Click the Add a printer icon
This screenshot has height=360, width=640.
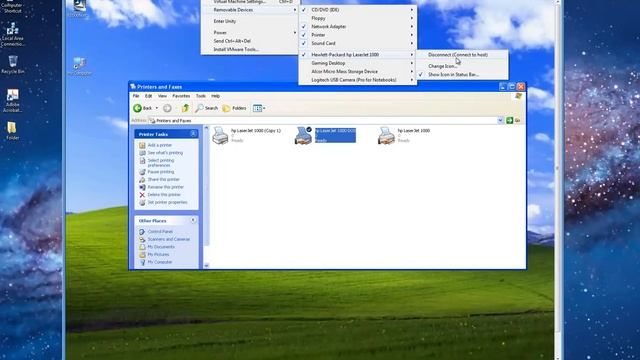142,145
